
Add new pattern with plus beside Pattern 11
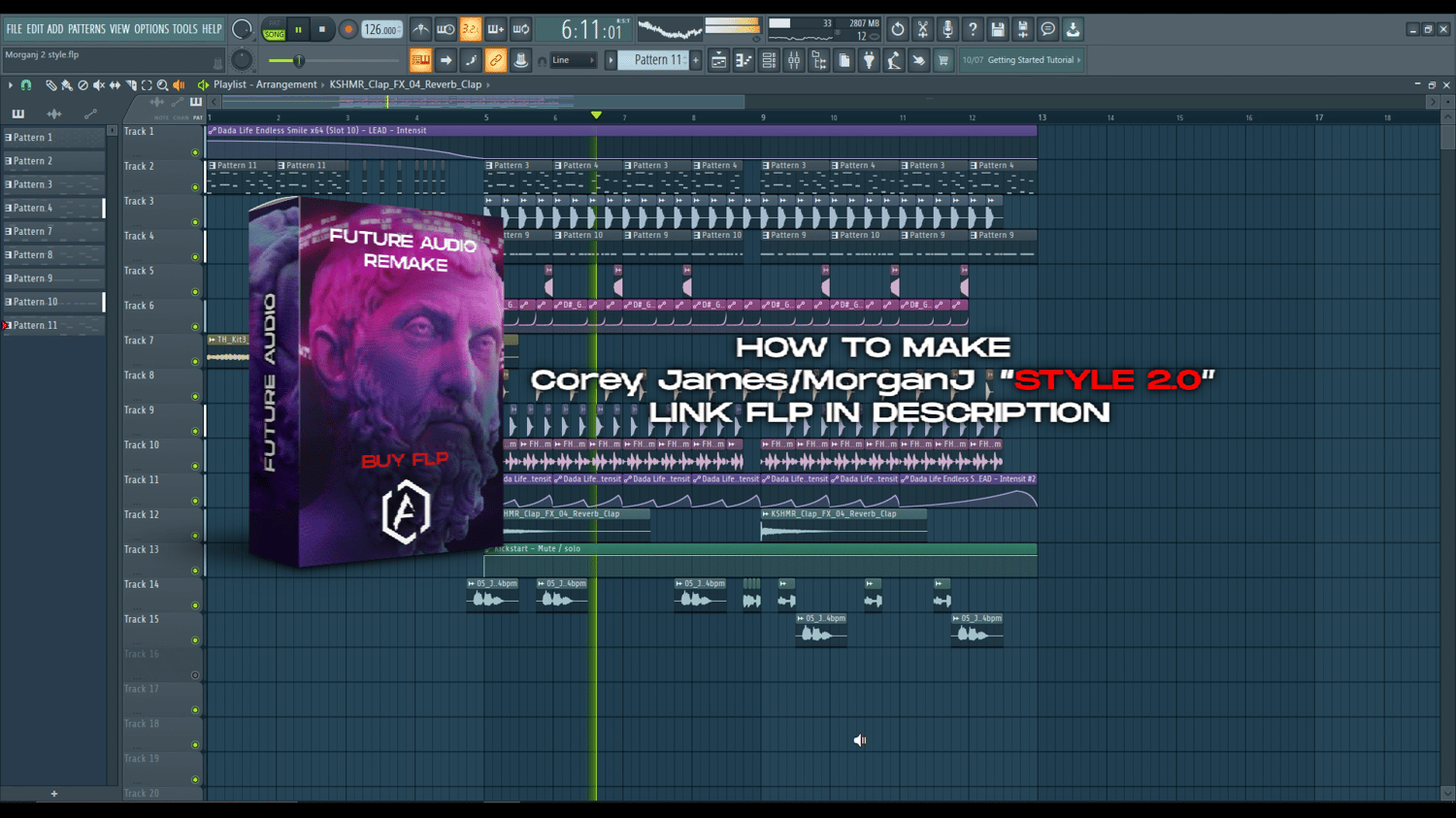pyautogui.click(x=696, y=60)
